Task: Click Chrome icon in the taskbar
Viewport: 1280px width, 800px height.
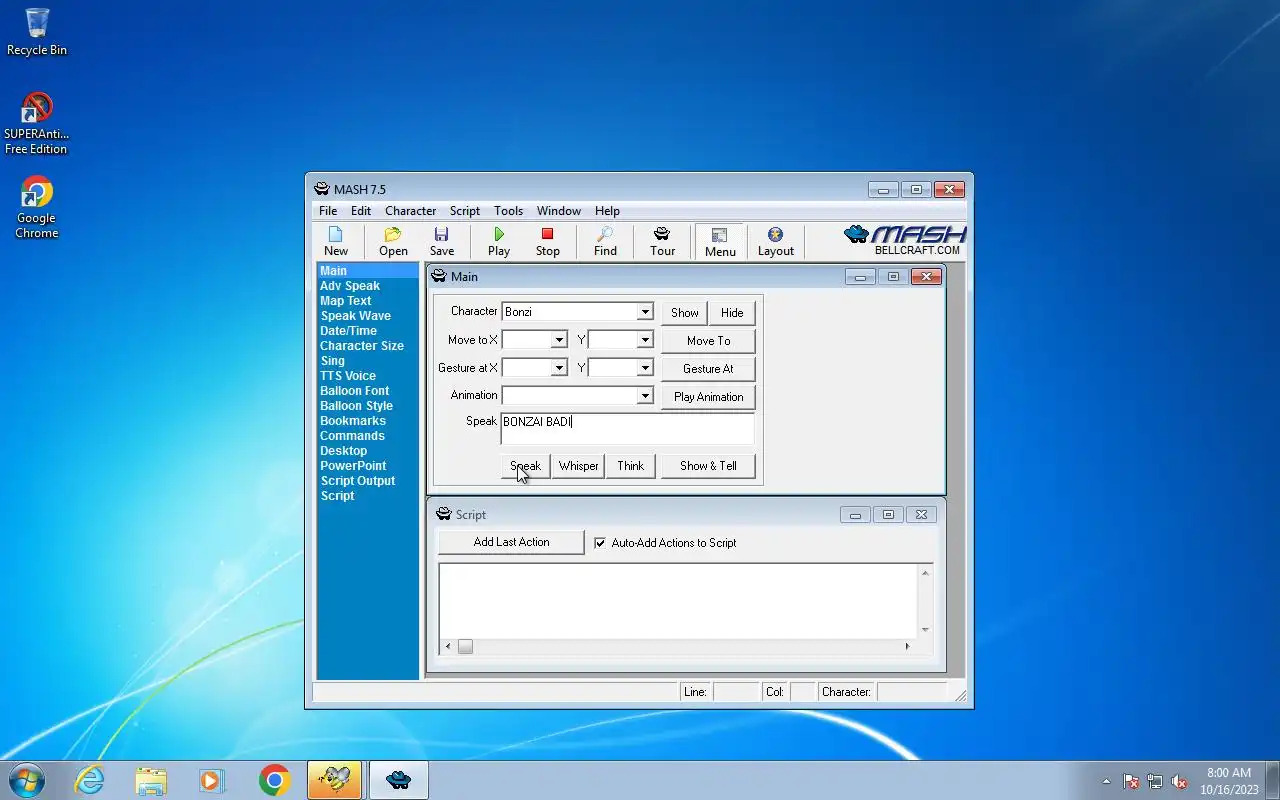Action: click(274, 780)
